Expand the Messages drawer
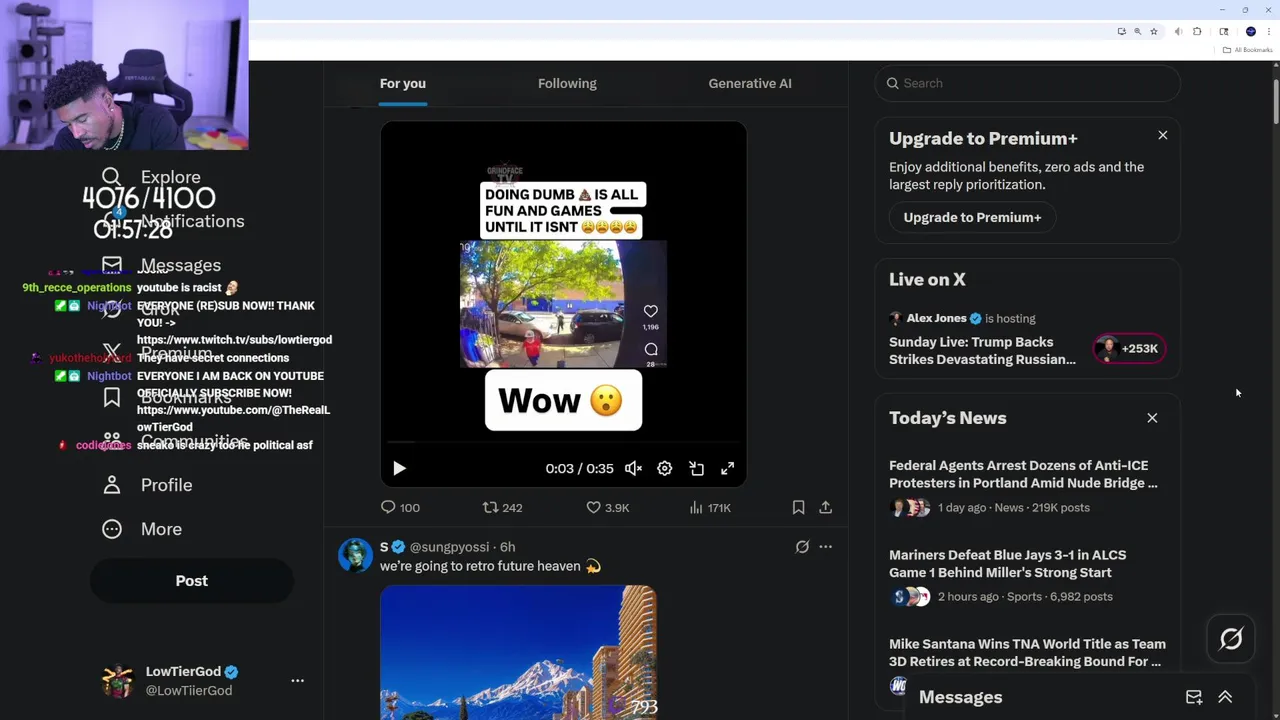 pyautogui.click(x=1225, y=697)
